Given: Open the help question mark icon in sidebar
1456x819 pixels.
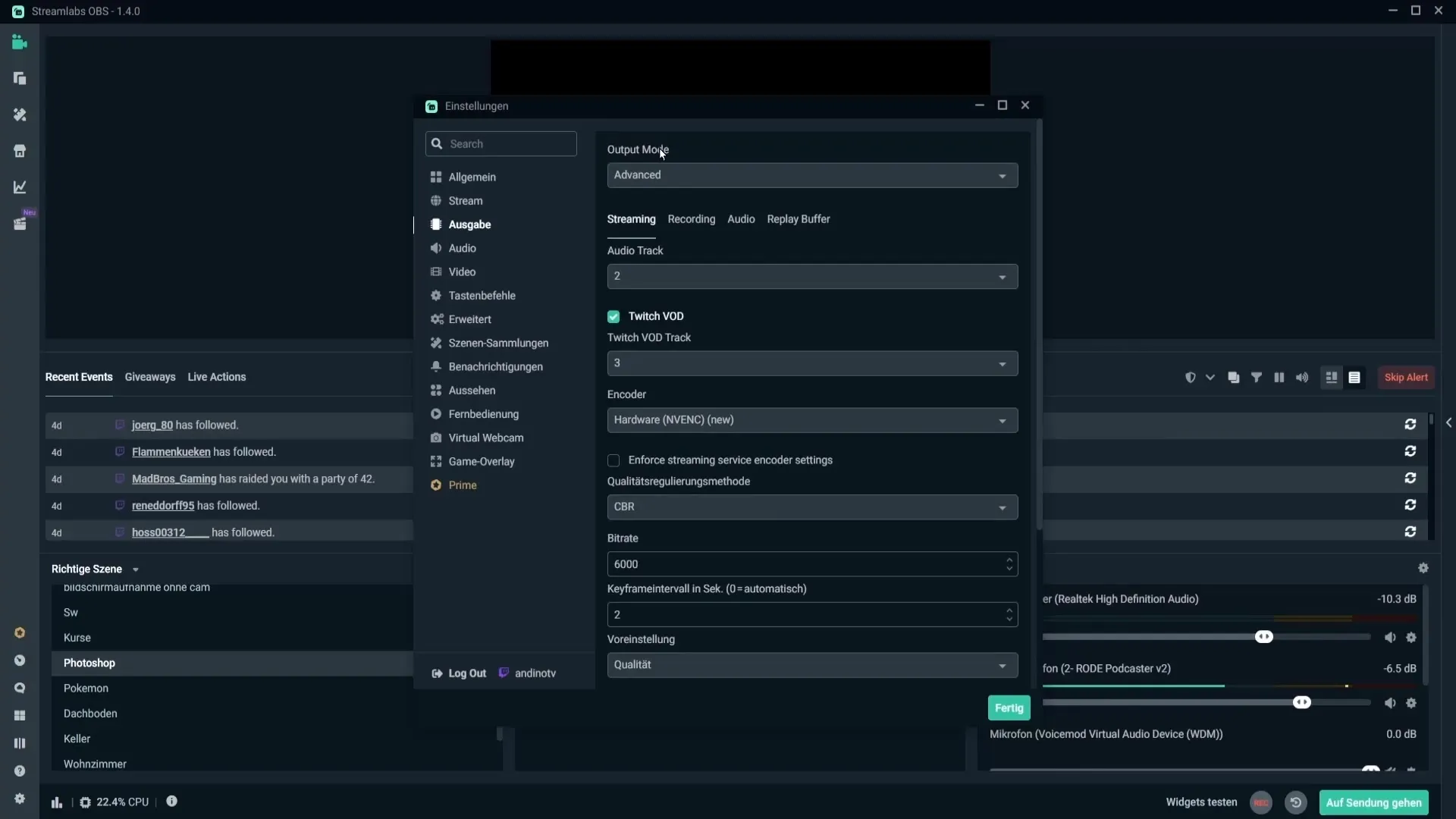Looking at the screenshot, I should (20, 771).
